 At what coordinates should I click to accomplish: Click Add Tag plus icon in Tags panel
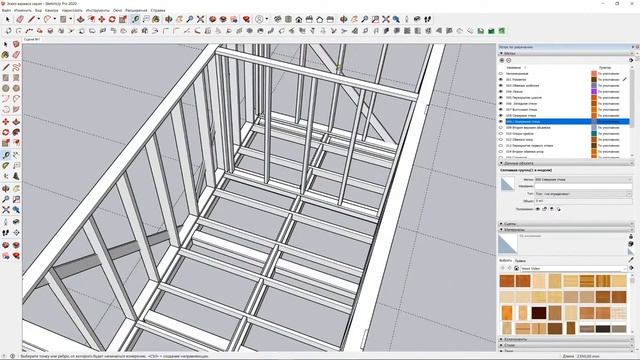pos(502,60)
